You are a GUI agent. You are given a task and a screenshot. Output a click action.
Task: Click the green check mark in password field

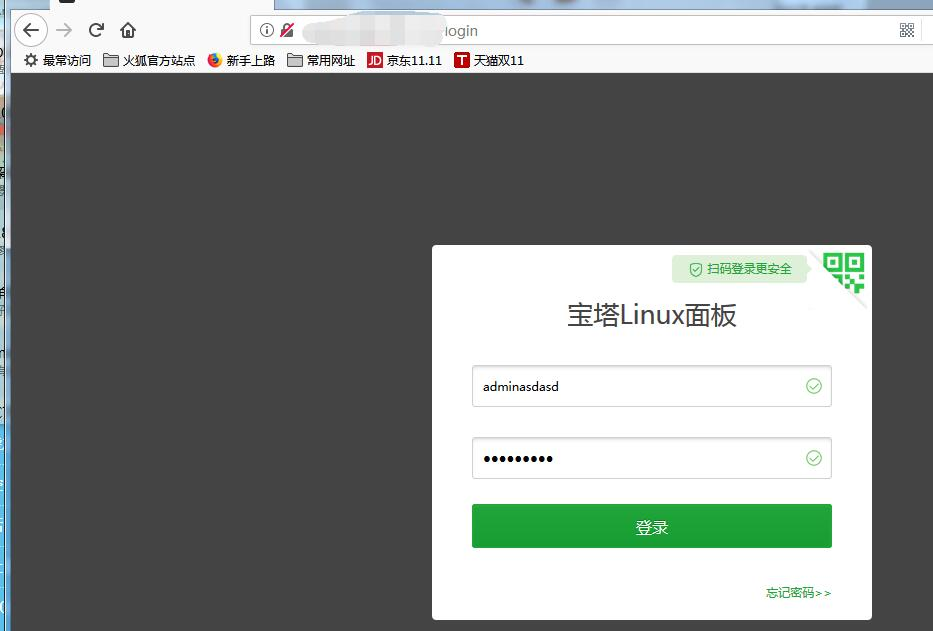(x=813, y=458)
